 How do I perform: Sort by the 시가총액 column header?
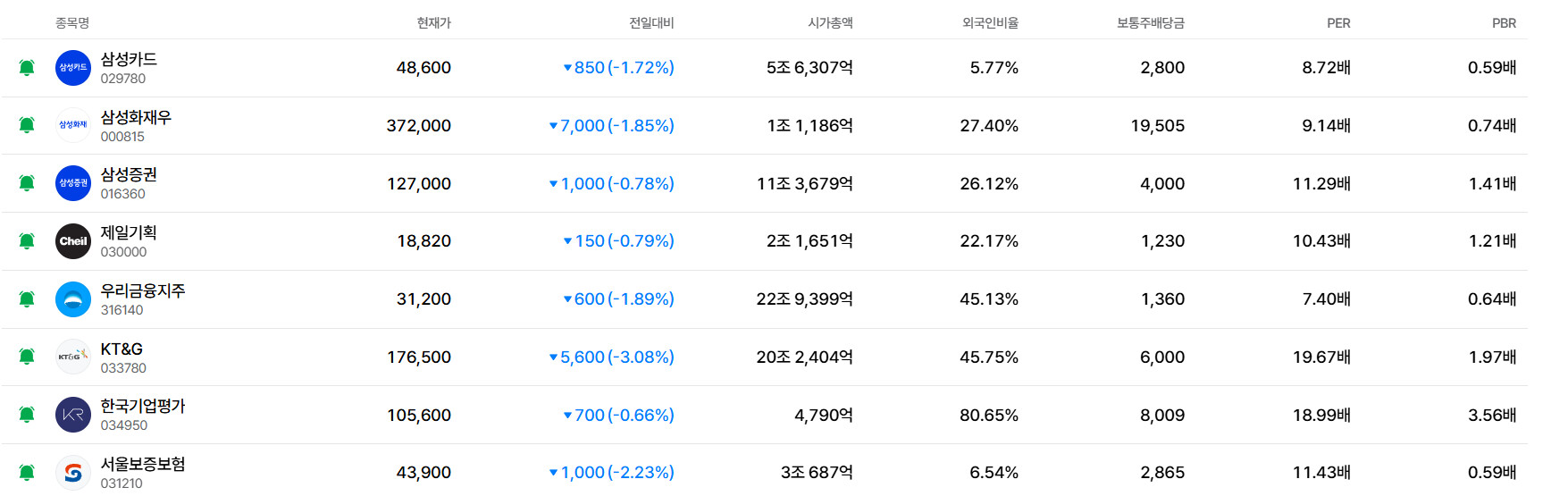click(x=830, y=23)
